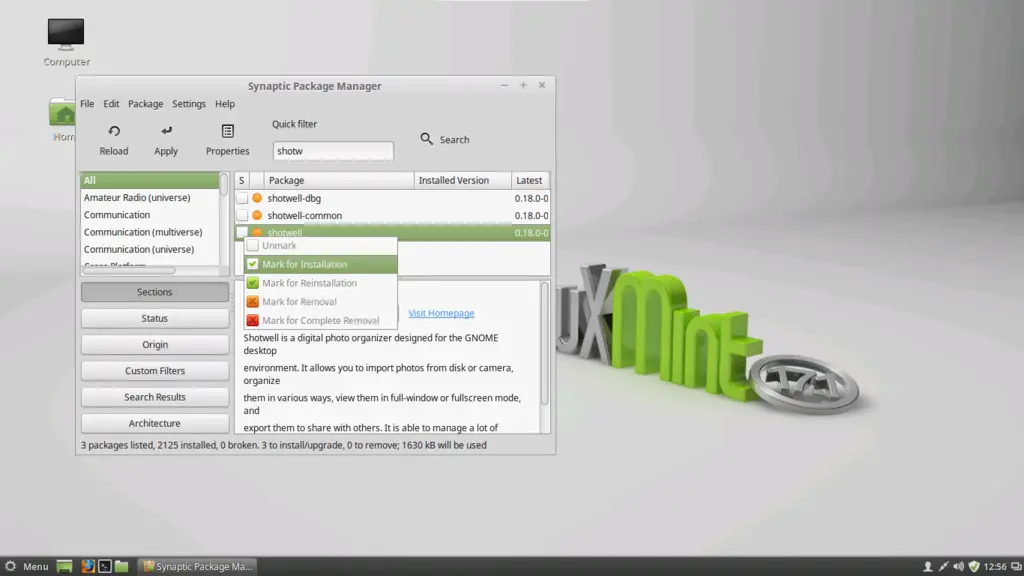The height and width of the screenshot is (576, 1024).
Task: Launch the terminal from the panel
Action: coord(104,566)
